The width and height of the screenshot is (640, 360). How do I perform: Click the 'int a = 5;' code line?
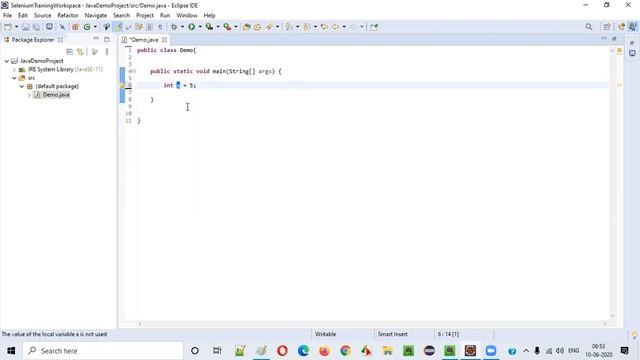(180, 85)
